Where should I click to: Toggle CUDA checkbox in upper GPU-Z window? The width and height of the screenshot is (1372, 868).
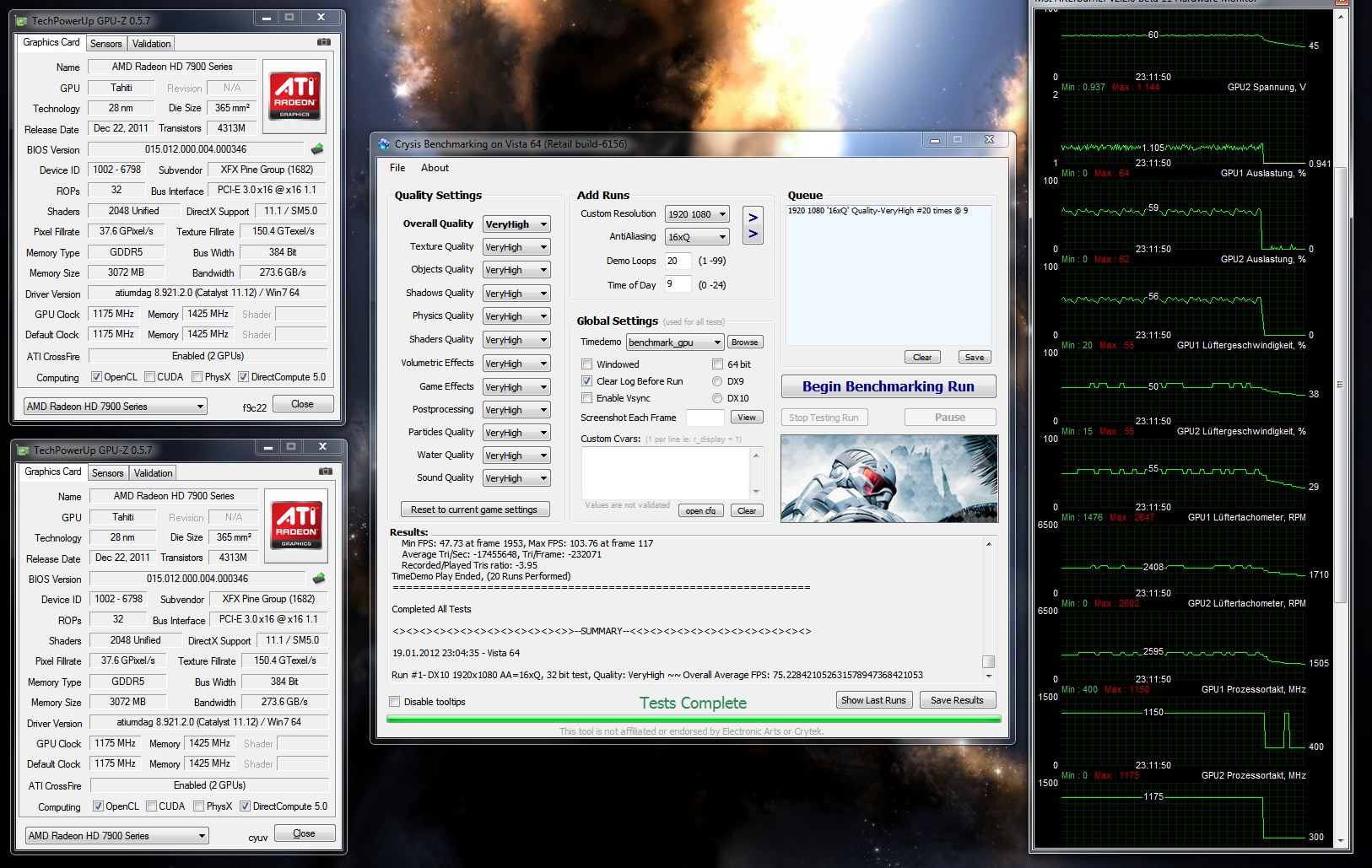pyautogui.click(x=149, y=377)
